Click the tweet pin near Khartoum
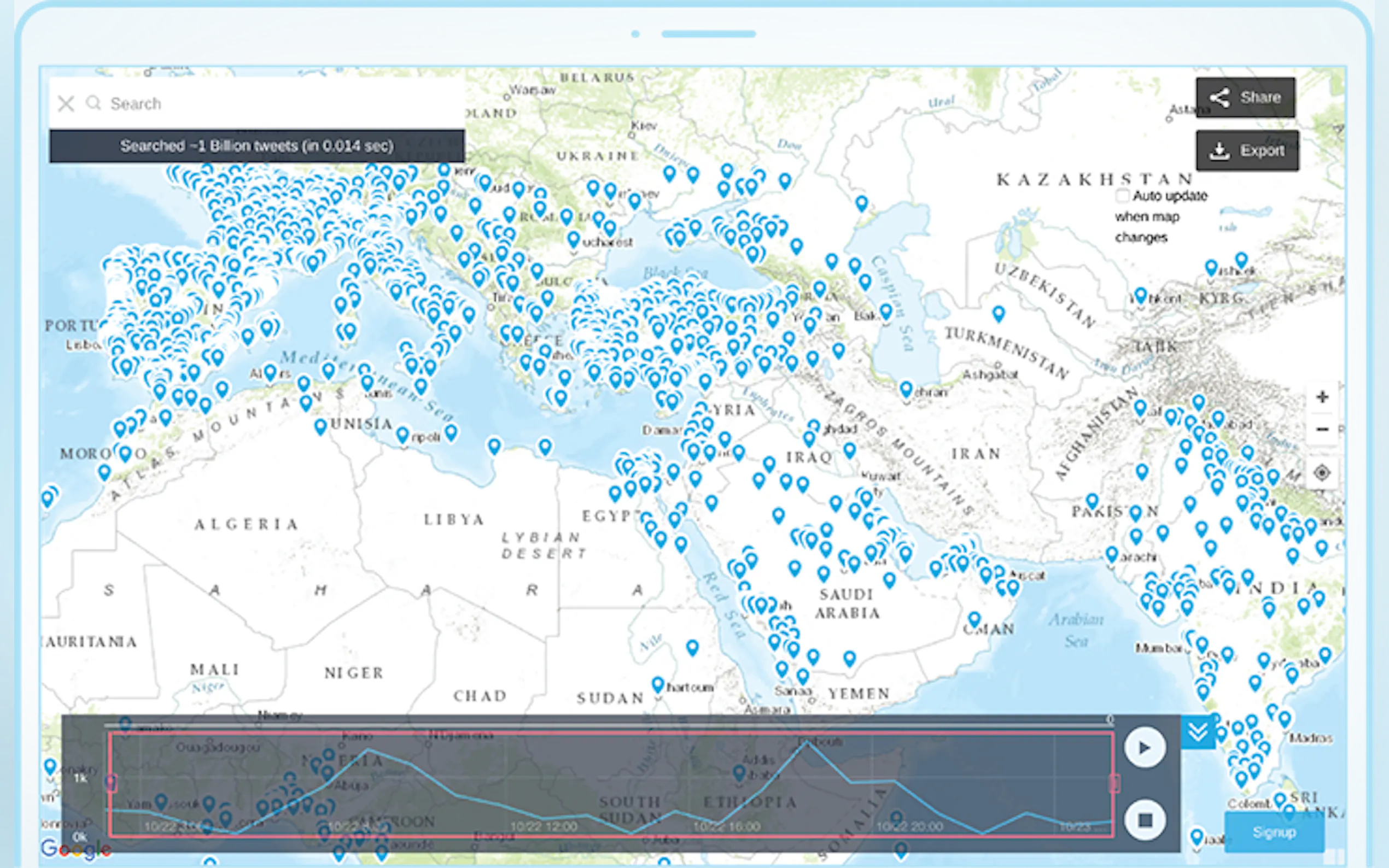The width and height of the screenshot is (1389, 868). [x=658, y=684]
